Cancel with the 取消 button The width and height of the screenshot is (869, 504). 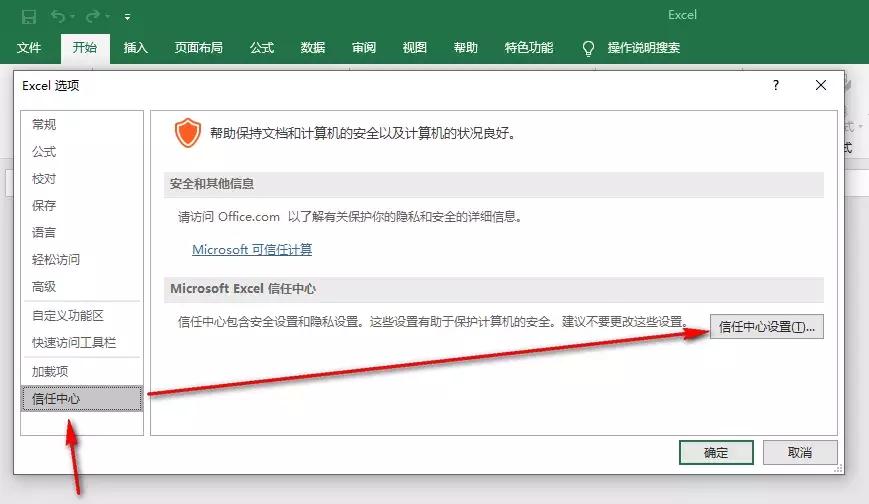click(x=800, y=452)
